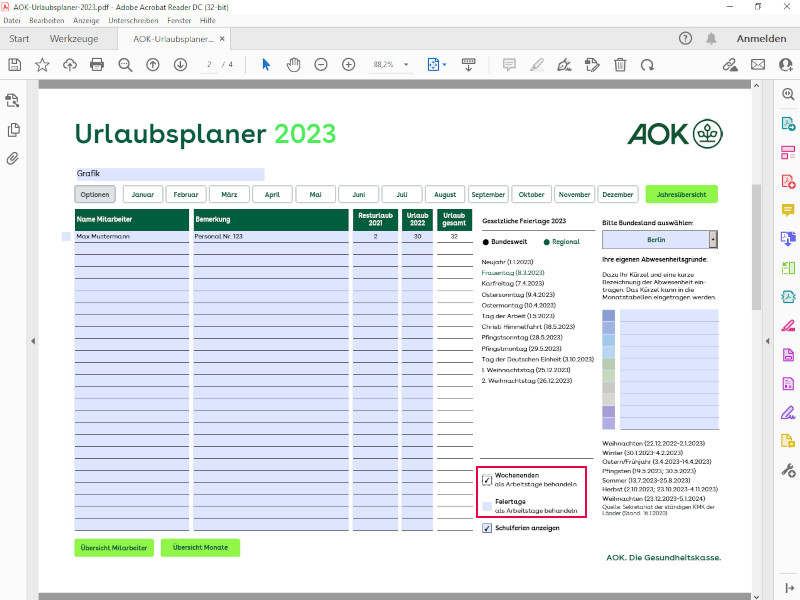Open the Datei menu

[x=12, y=20]
